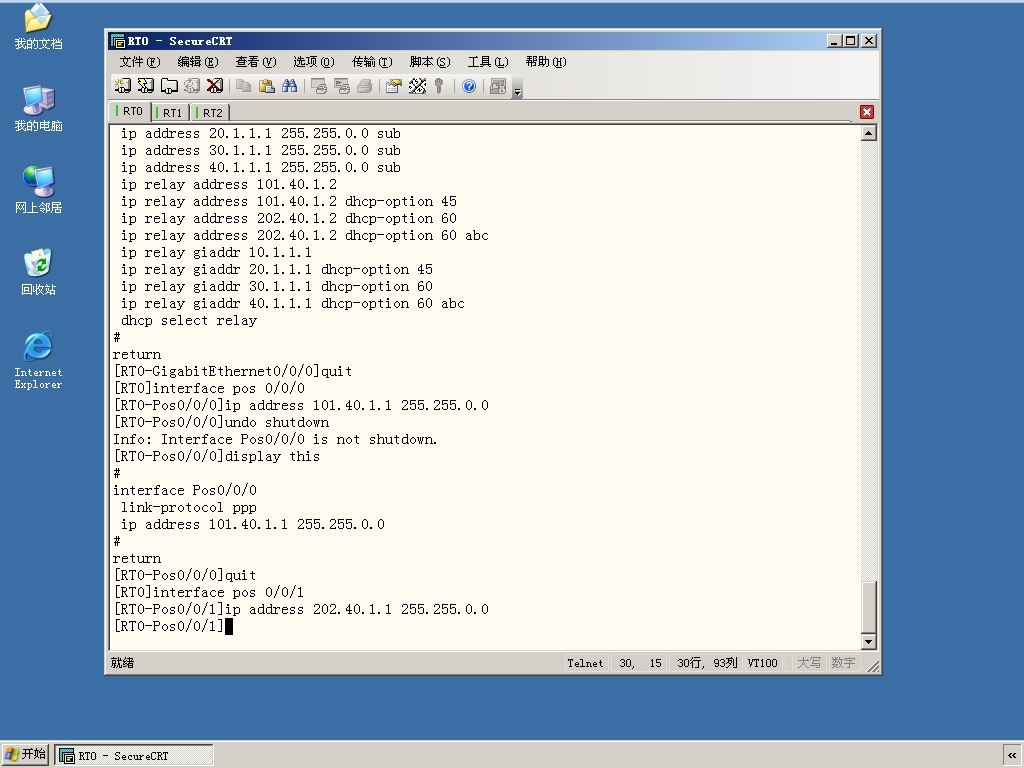Screen dimensions: 1024x768
Task: Click the taskbar tray expand chevron
Action: pyautogui.click(x=1012, y=756)
